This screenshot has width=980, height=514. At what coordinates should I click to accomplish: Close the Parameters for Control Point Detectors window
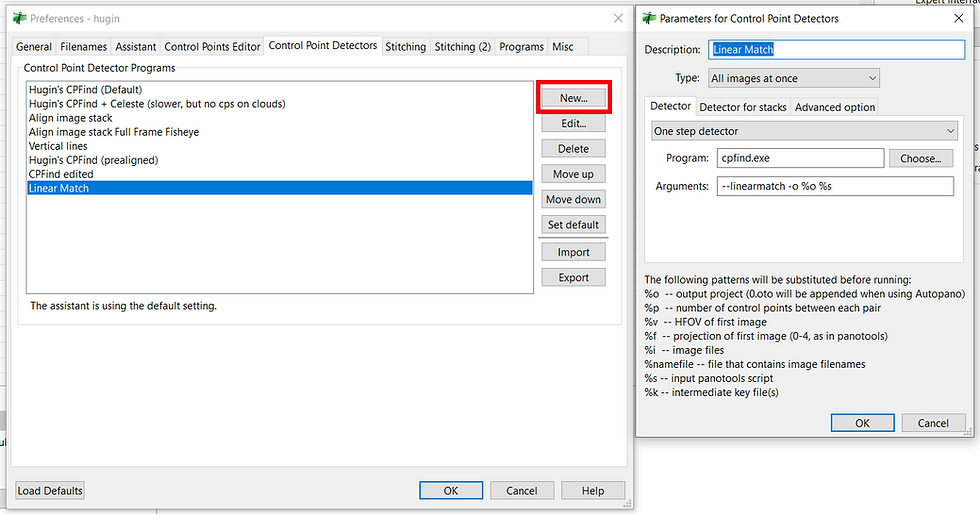pyautogui.click(x=959, y=18)
